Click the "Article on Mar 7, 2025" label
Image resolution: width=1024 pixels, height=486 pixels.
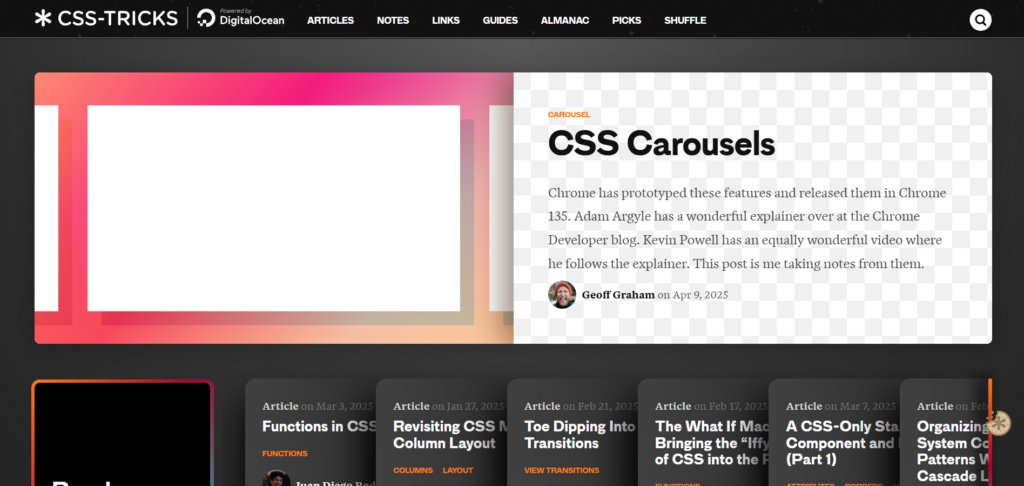coord(840,406)
